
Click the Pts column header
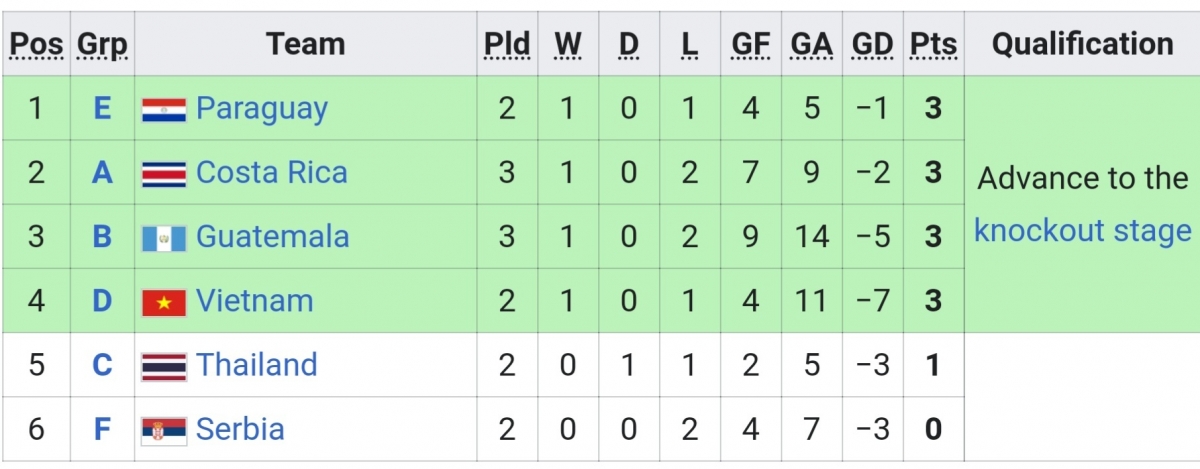[933, 45]
